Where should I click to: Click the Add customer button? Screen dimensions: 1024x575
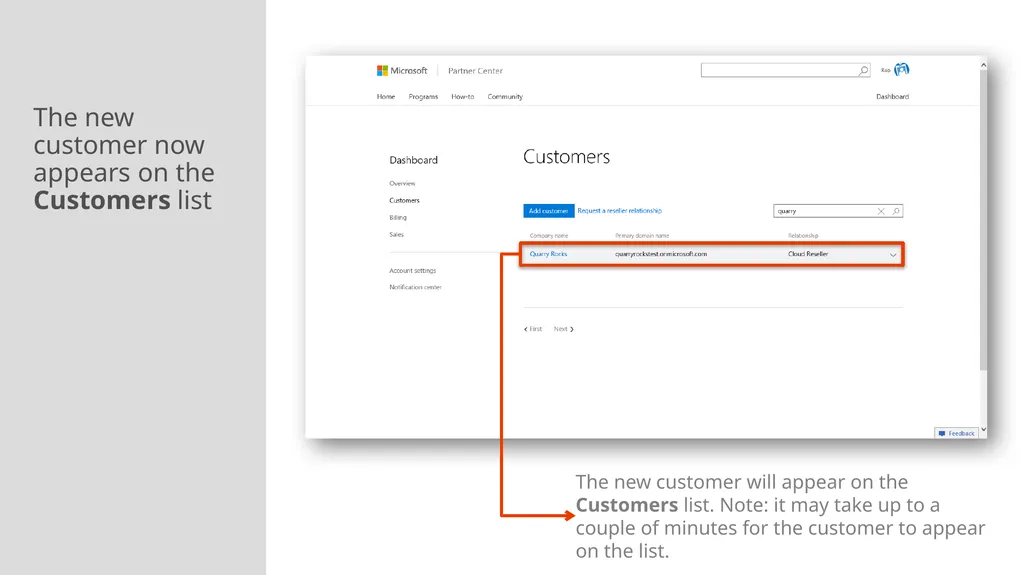tap(549, 211)
